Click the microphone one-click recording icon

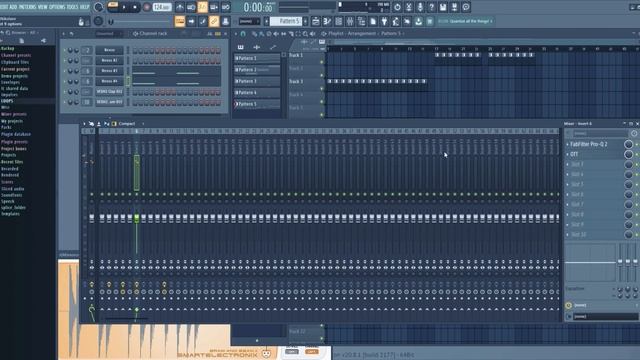[420, 7]
